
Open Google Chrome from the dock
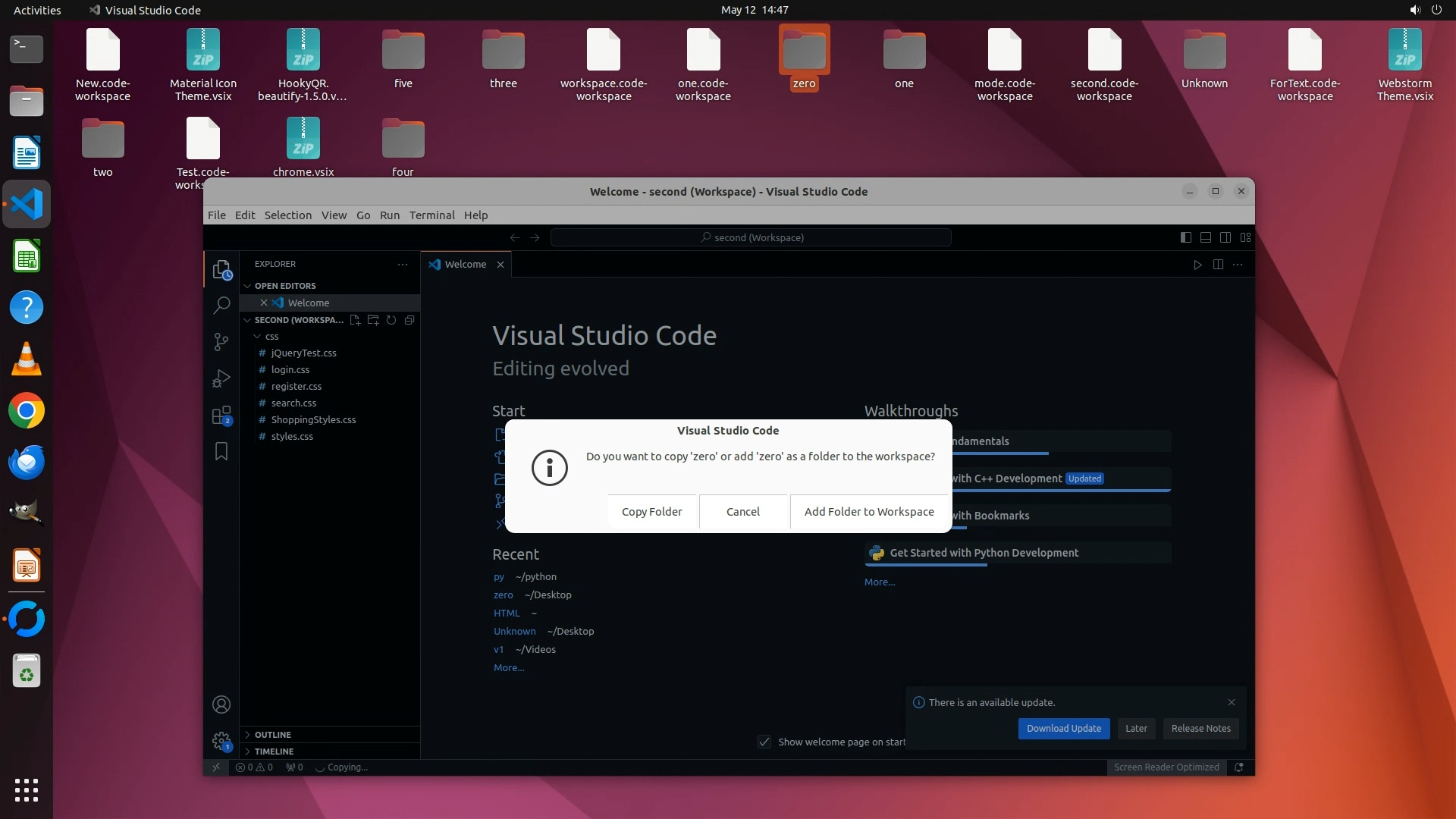pos(27,411)
